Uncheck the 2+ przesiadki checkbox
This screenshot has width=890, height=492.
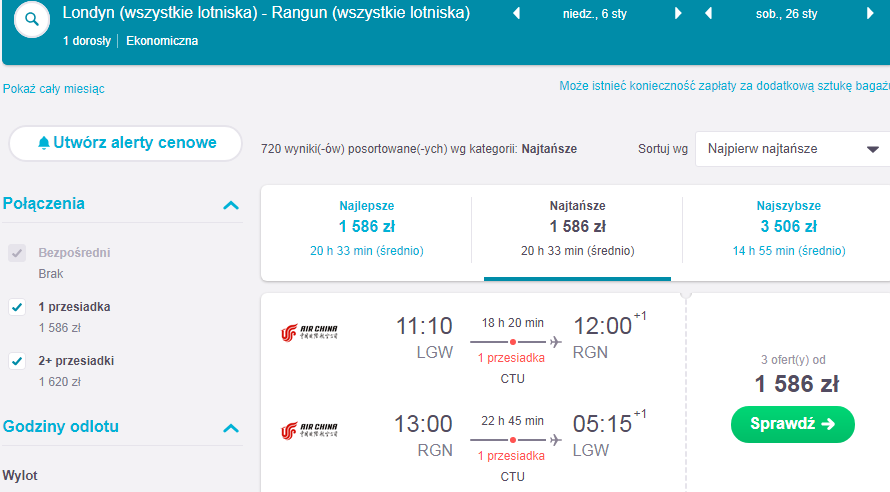(17, 361)
